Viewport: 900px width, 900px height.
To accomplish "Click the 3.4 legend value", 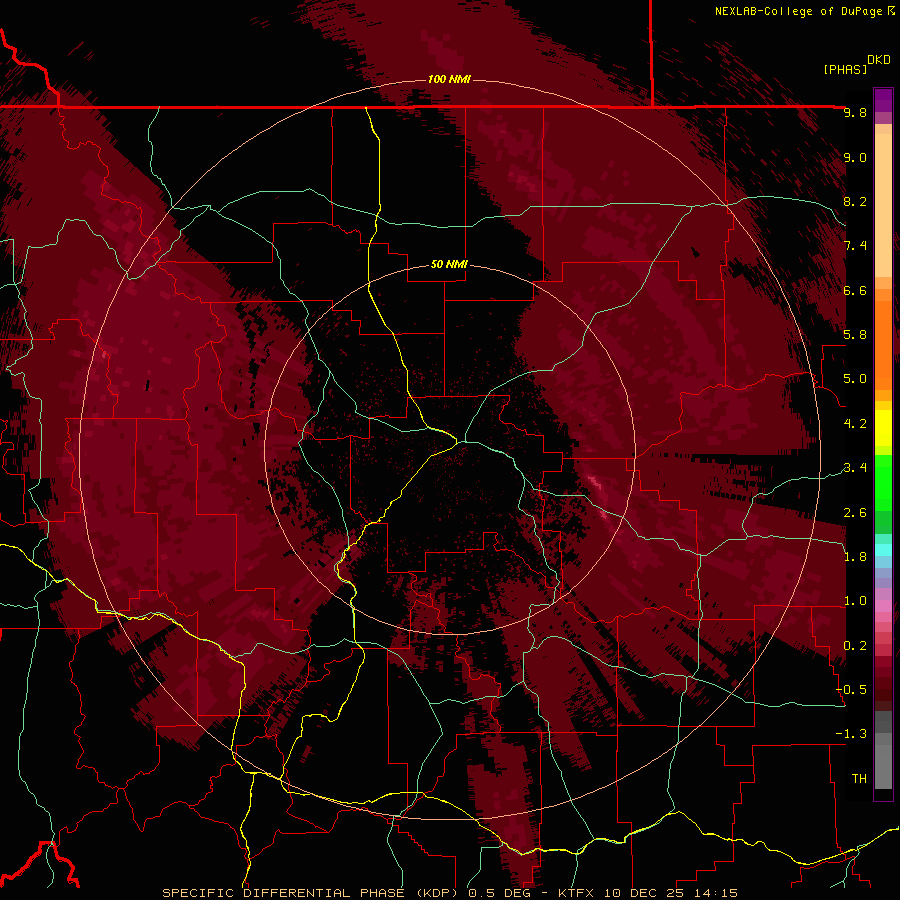I will point(855,468).
